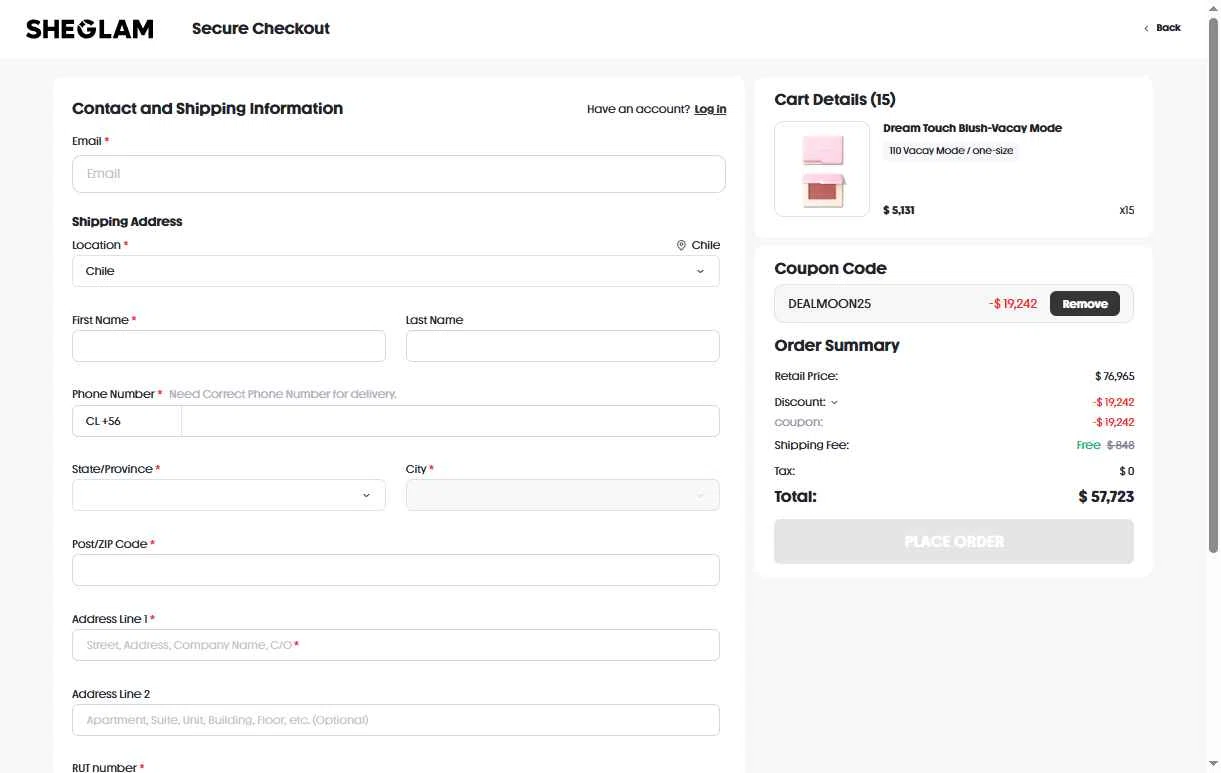Click the 110 Vacay Mode / one-size tag
1221x773 pixels.
coord(951,151)
